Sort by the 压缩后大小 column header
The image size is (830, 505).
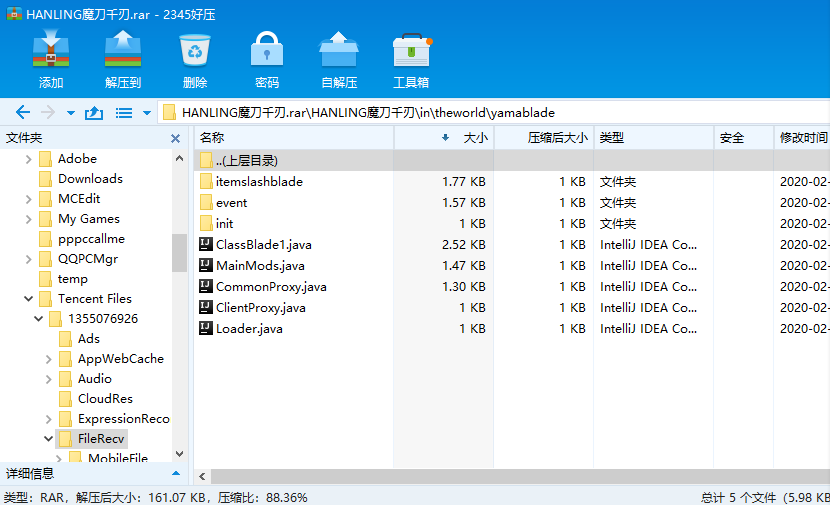pyautogui.click(x=544, y=138)
